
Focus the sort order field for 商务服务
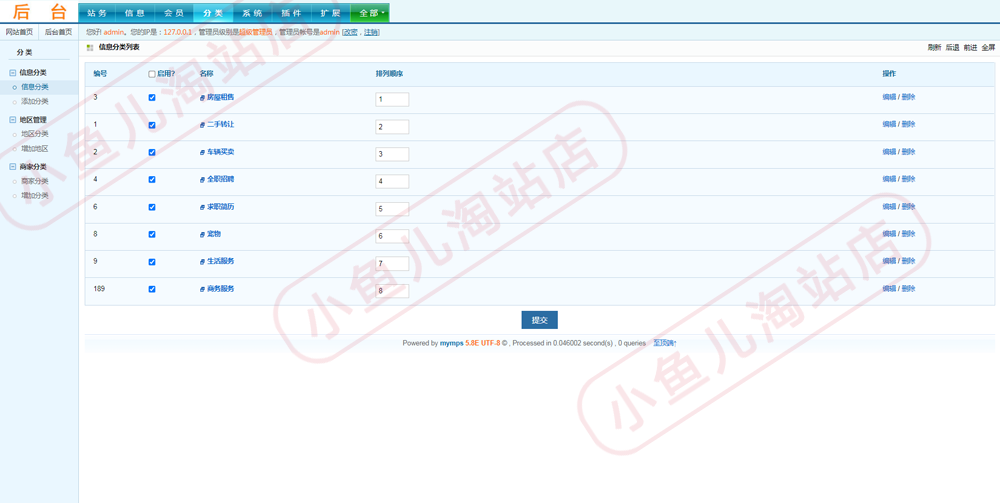pyautogui.click(x=392, y=291)
